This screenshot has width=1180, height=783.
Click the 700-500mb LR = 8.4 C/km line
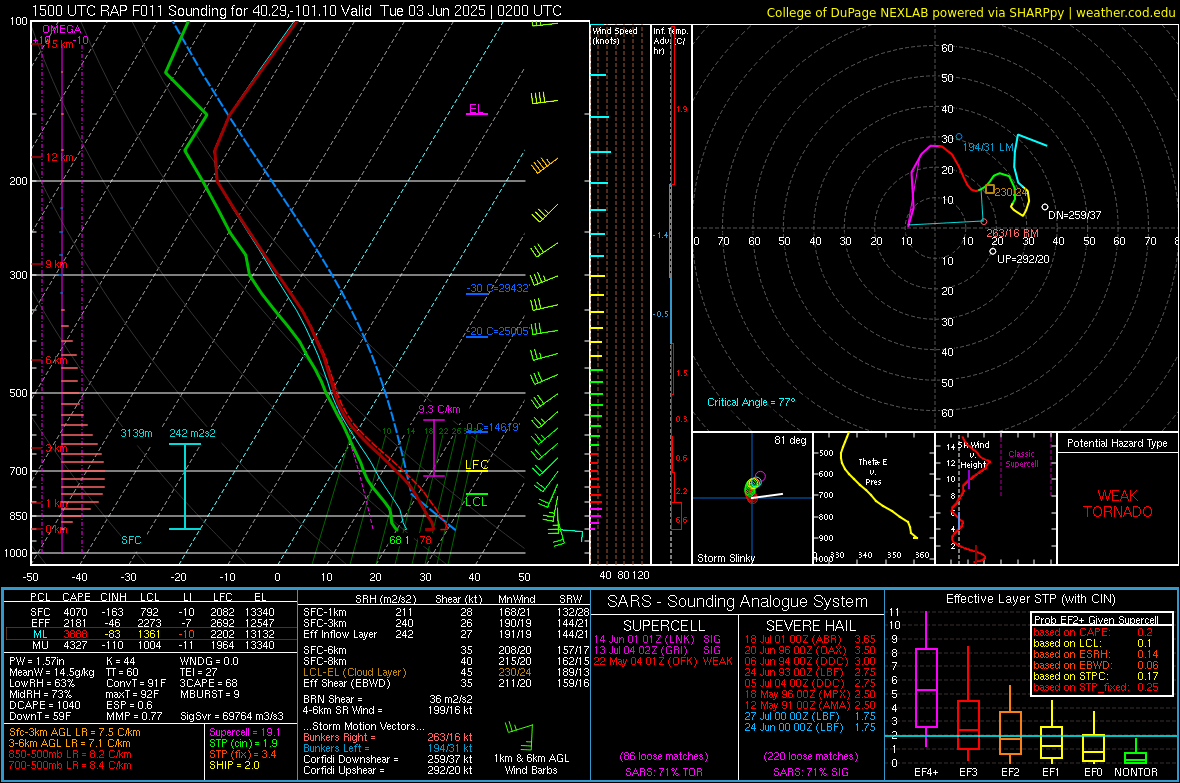click(70, 766)
